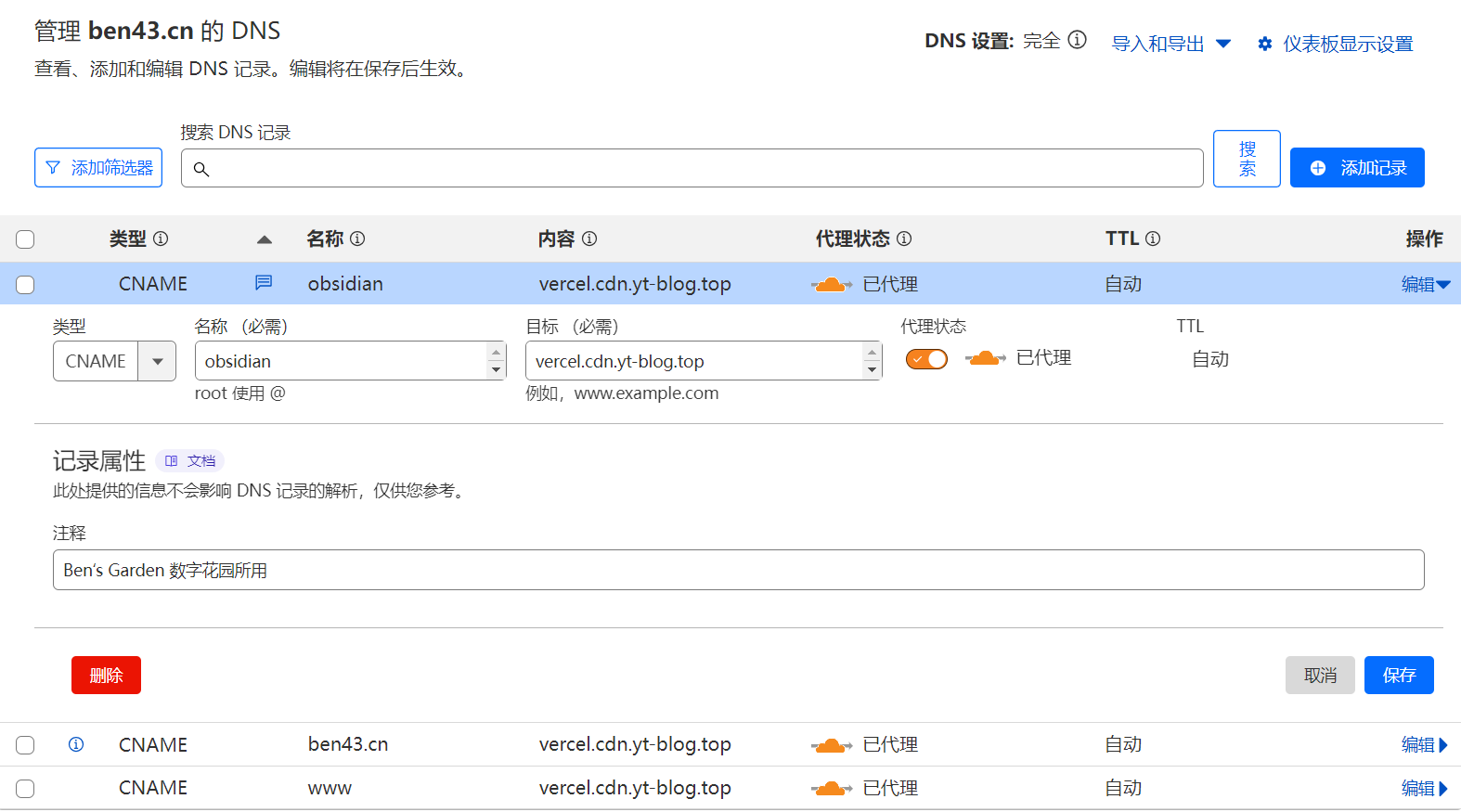Open 仪表板显示设置 gear settings
The width and height of the screenshot is (1461, 812).
tap(1335, 44)
